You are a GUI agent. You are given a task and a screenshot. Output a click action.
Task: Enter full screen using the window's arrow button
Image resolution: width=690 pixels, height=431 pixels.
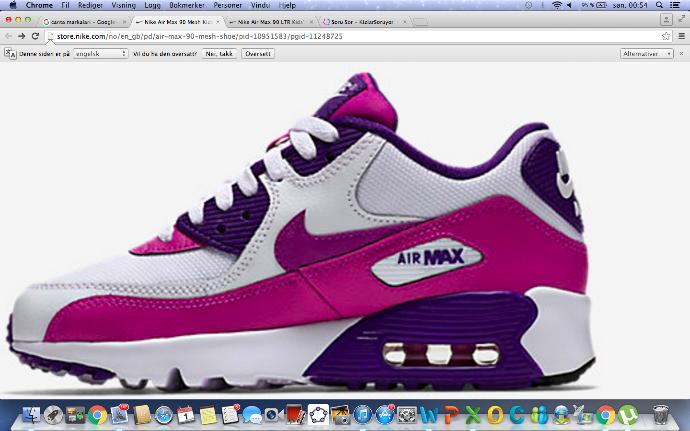(682, 19)
